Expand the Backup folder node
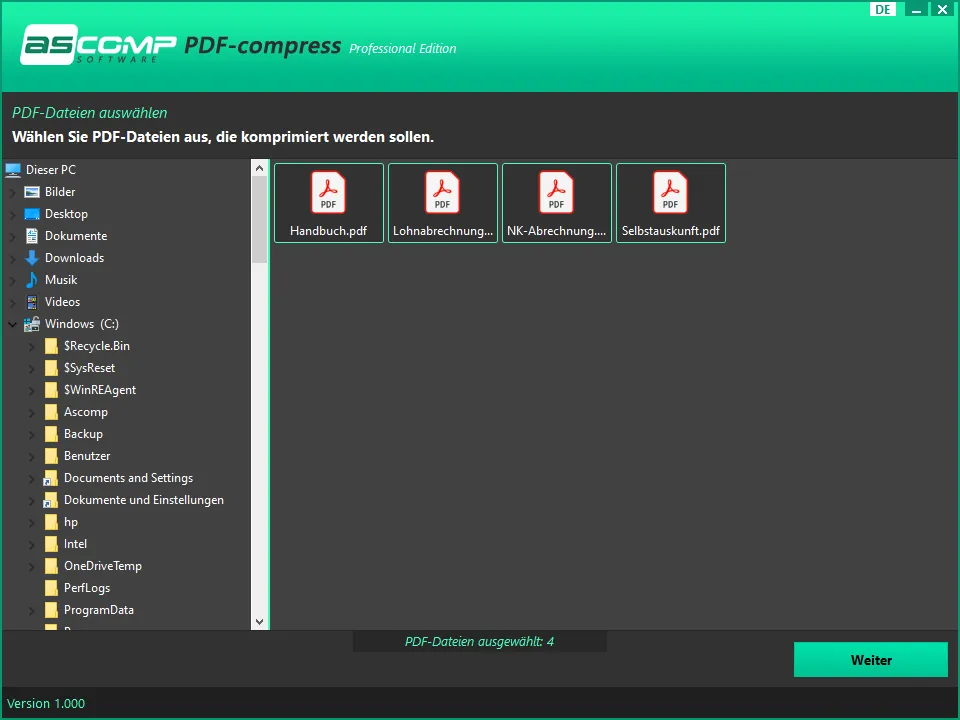The image size is (960, 720). click(32, 435)
